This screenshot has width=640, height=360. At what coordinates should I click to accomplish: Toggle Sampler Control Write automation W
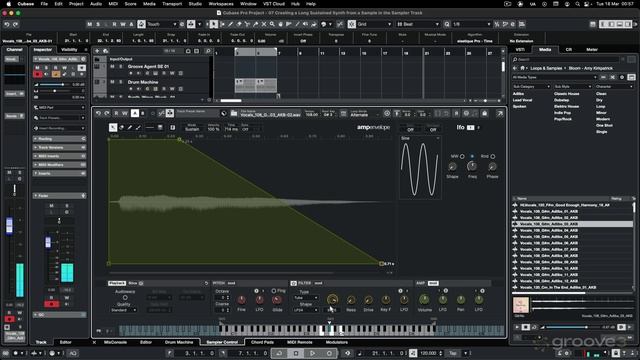point(125,113)
